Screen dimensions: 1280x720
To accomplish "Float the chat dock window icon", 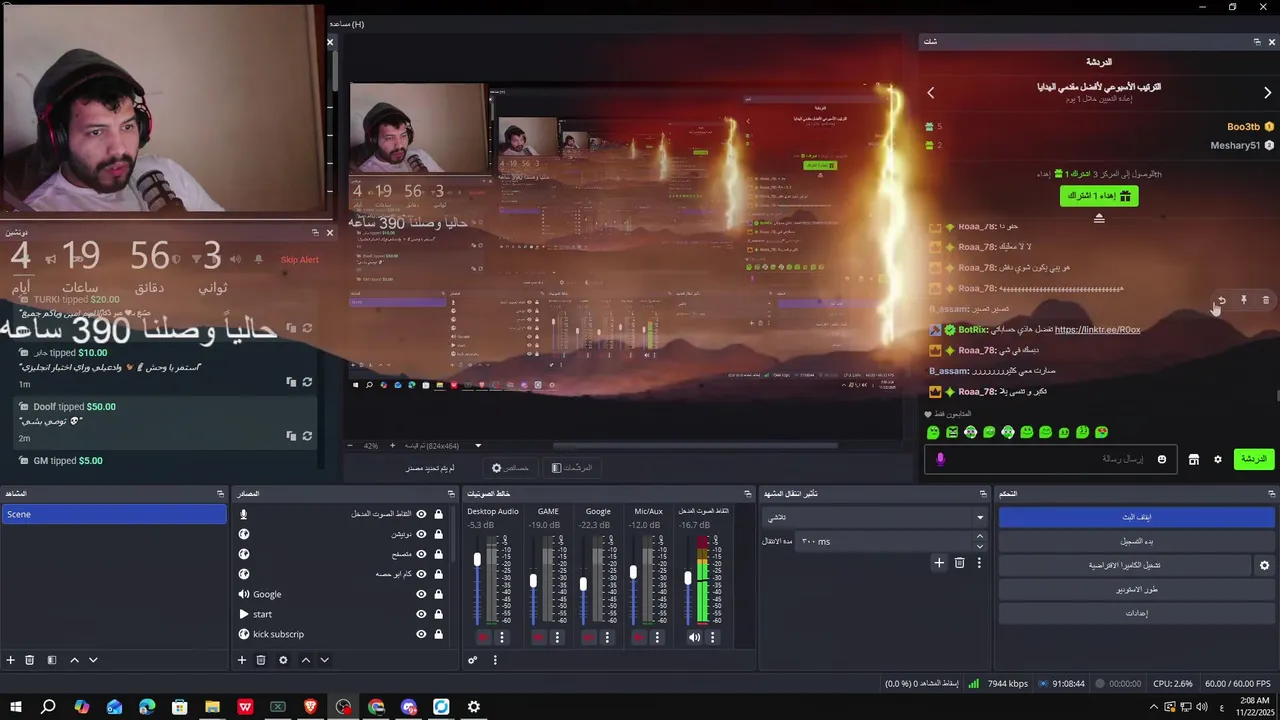I will point(1257,42).
